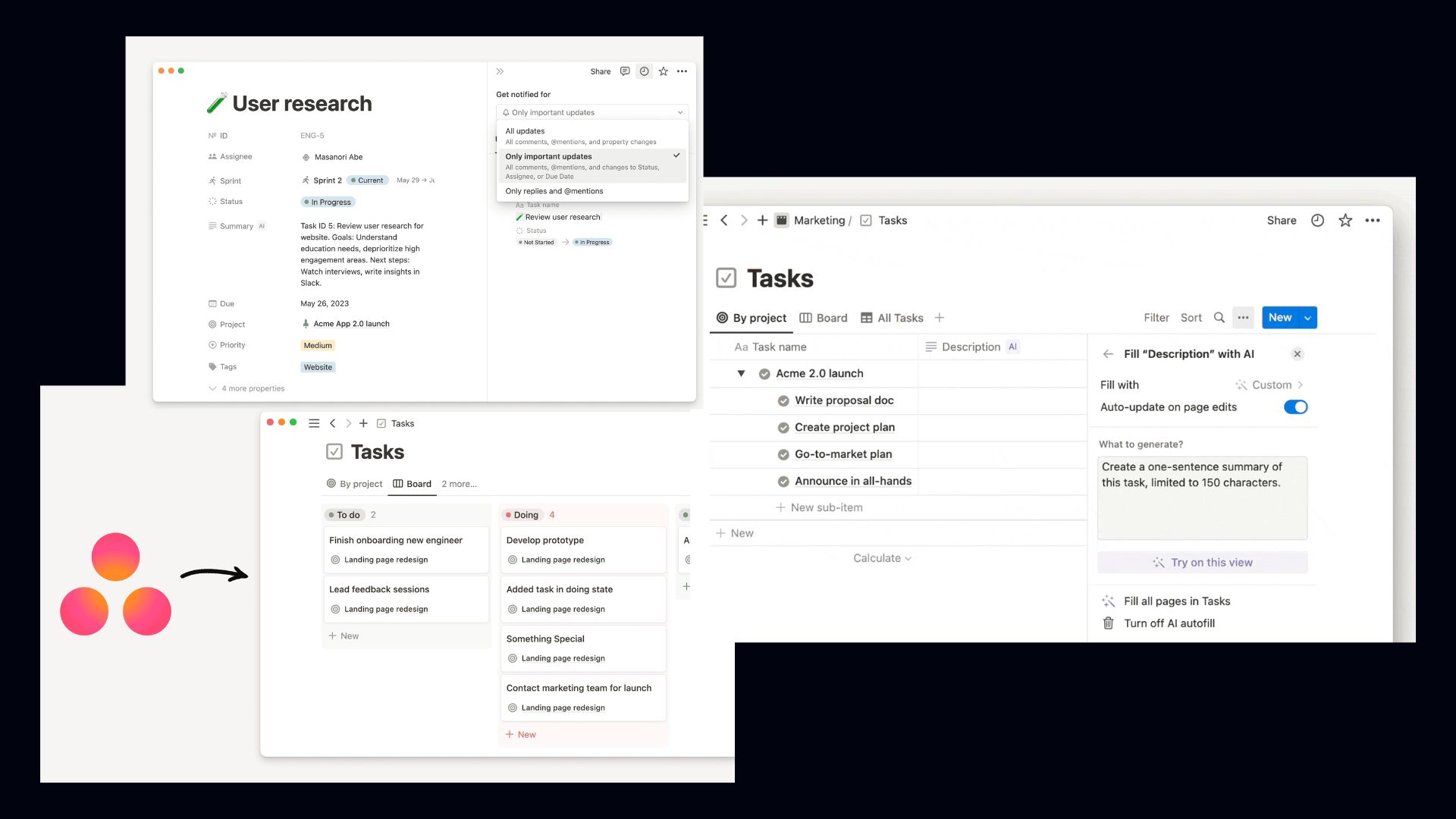This screenshot has width=1456, height=819.
Task: Open the Only important updates dropdown
Action: click(592, 112)
